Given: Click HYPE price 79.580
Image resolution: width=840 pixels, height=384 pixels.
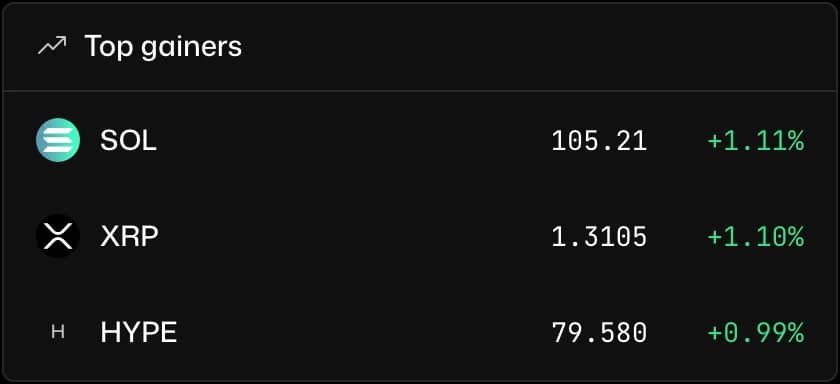Looking at the screenshot, I should 599,333.
